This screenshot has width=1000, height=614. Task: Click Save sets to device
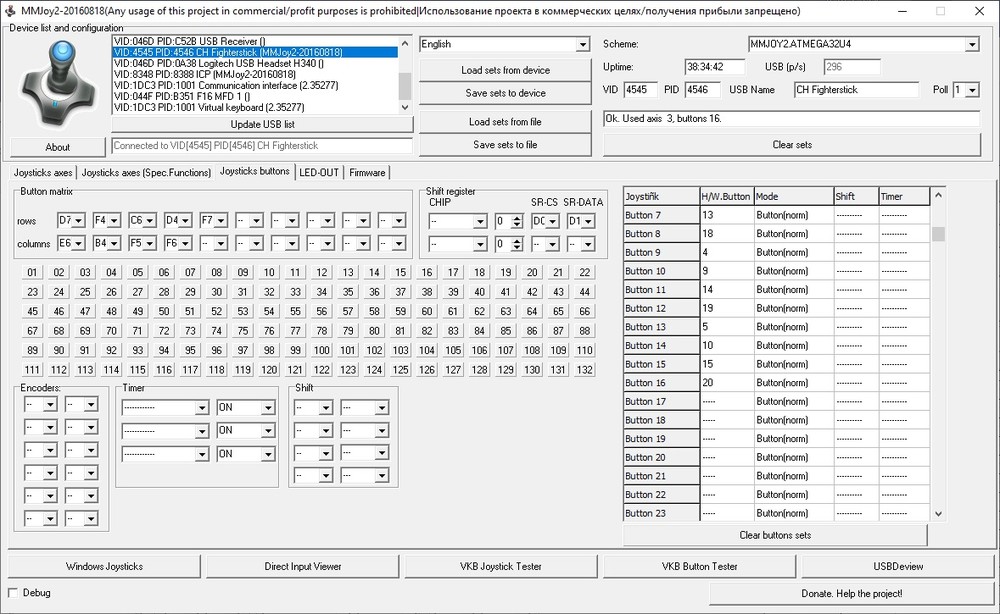point(505,93)
